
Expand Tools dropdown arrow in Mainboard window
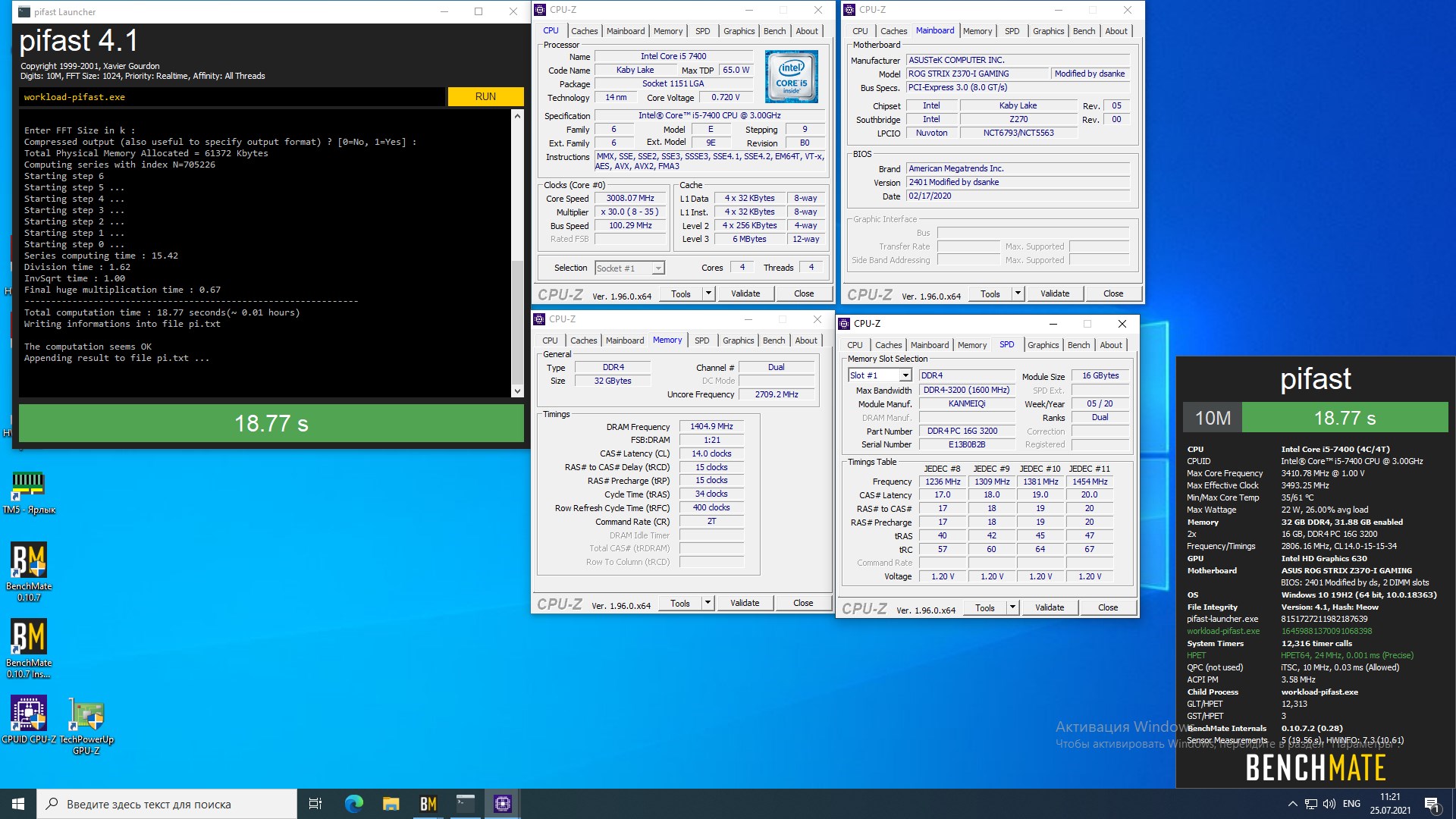tap(1018, 293)
